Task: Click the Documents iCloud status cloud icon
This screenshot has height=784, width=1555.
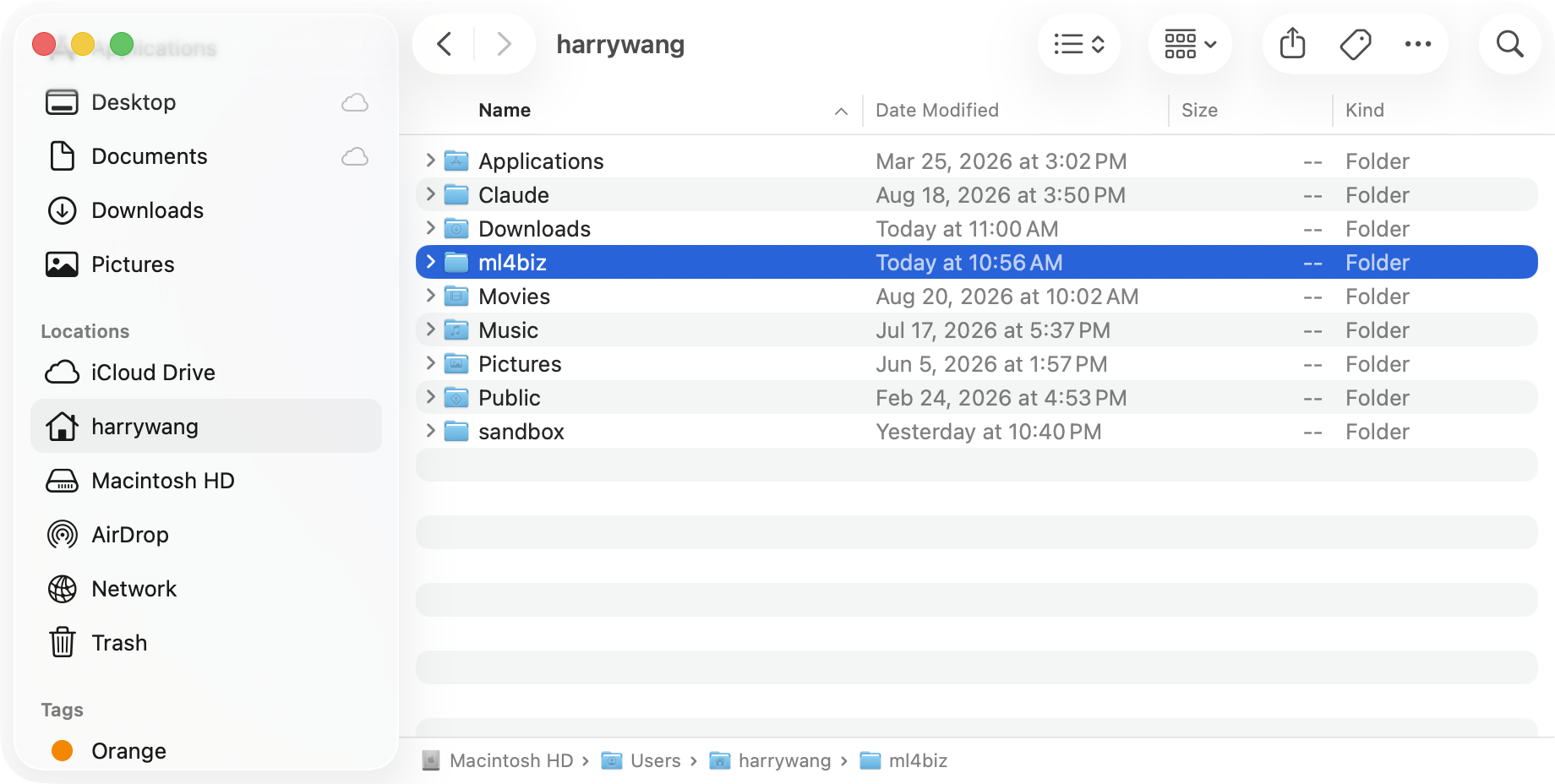Action: (355, 156)
